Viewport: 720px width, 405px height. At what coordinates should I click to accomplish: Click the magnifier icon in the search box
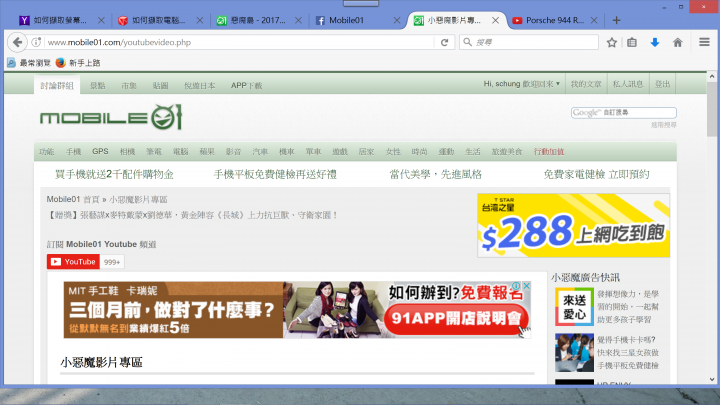click(467, 42)
